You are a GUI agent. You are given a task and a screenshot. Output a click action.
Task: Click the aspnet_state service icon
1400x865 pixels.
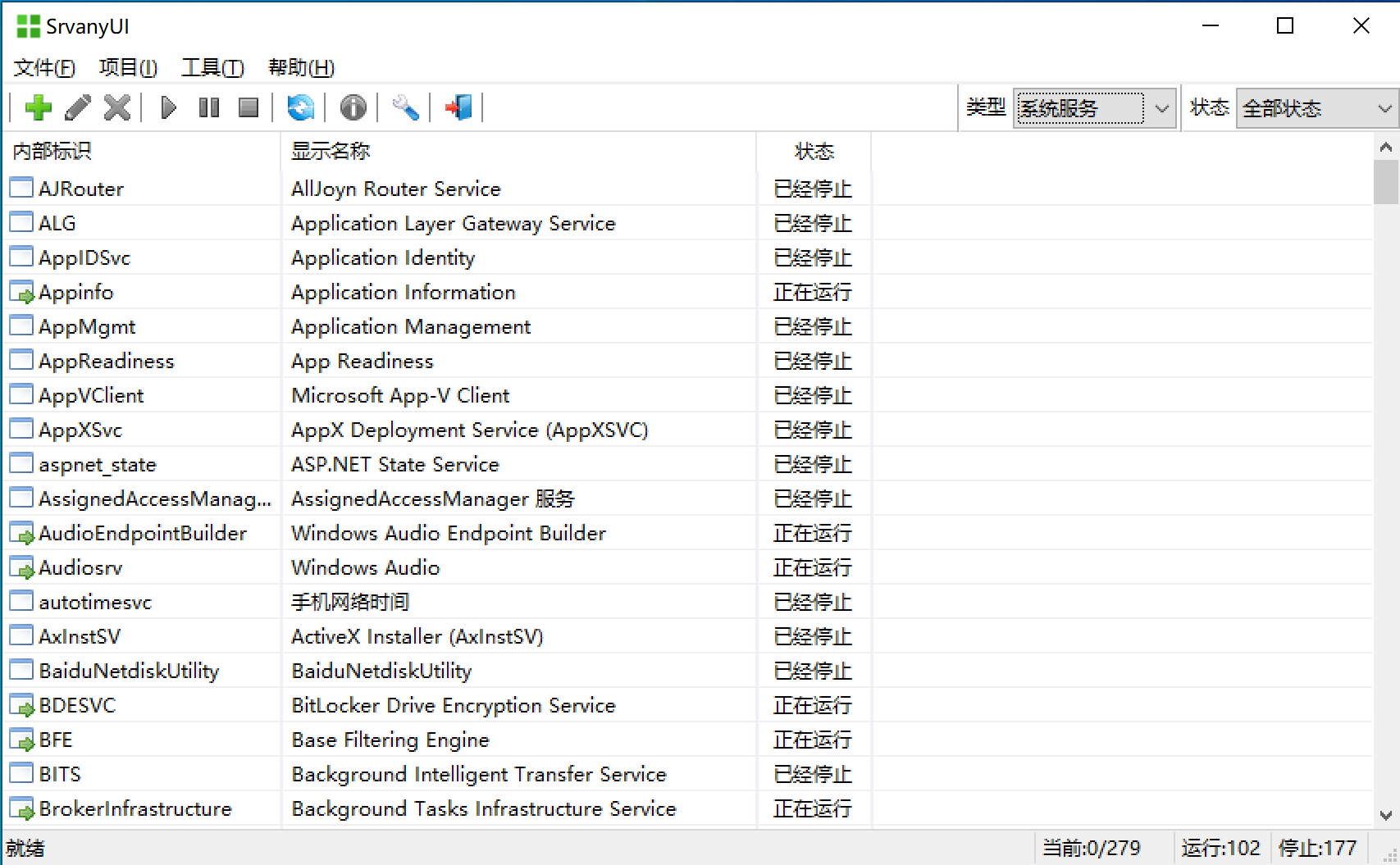[x=21, y=463]
